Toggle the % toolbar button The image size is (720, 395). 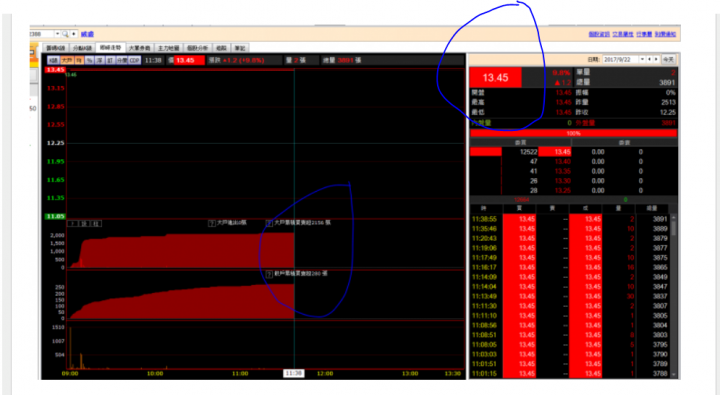pyautogui.click(x=90, y=60)
